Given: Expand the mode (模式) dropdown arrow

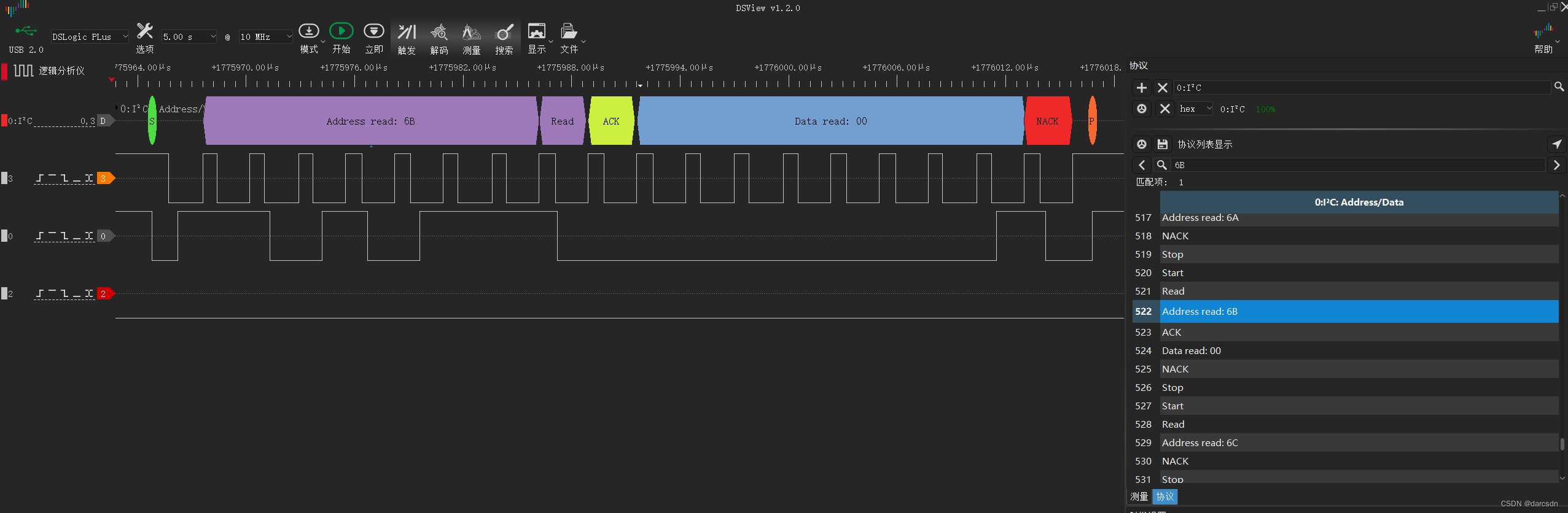Looking at the screenshot, I should pos(323,42).
